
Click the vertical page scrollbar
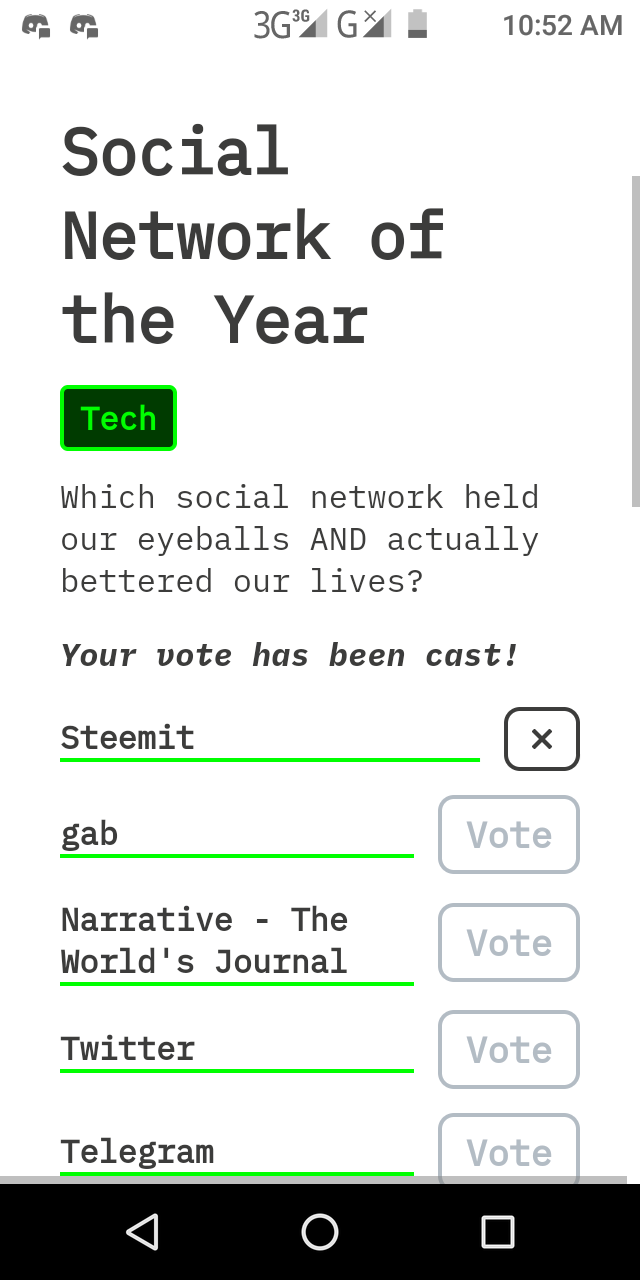tap(635, 341)
